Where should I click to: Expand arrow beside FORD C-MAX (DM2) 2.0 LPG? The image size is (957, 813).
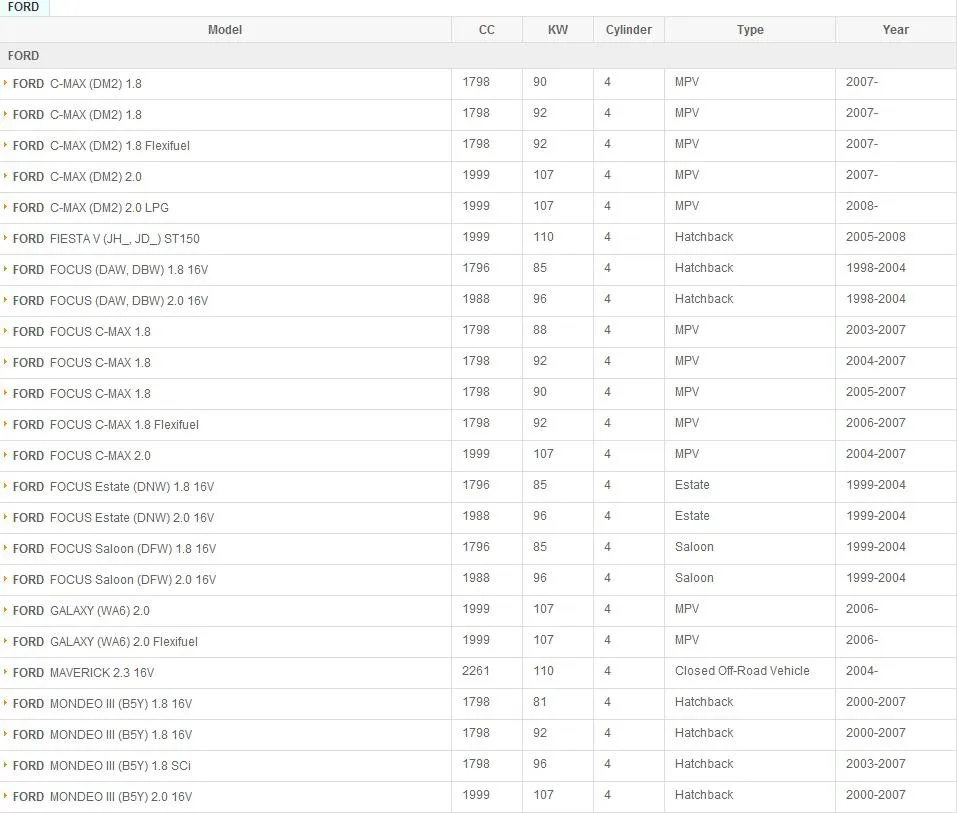point(5,207)
